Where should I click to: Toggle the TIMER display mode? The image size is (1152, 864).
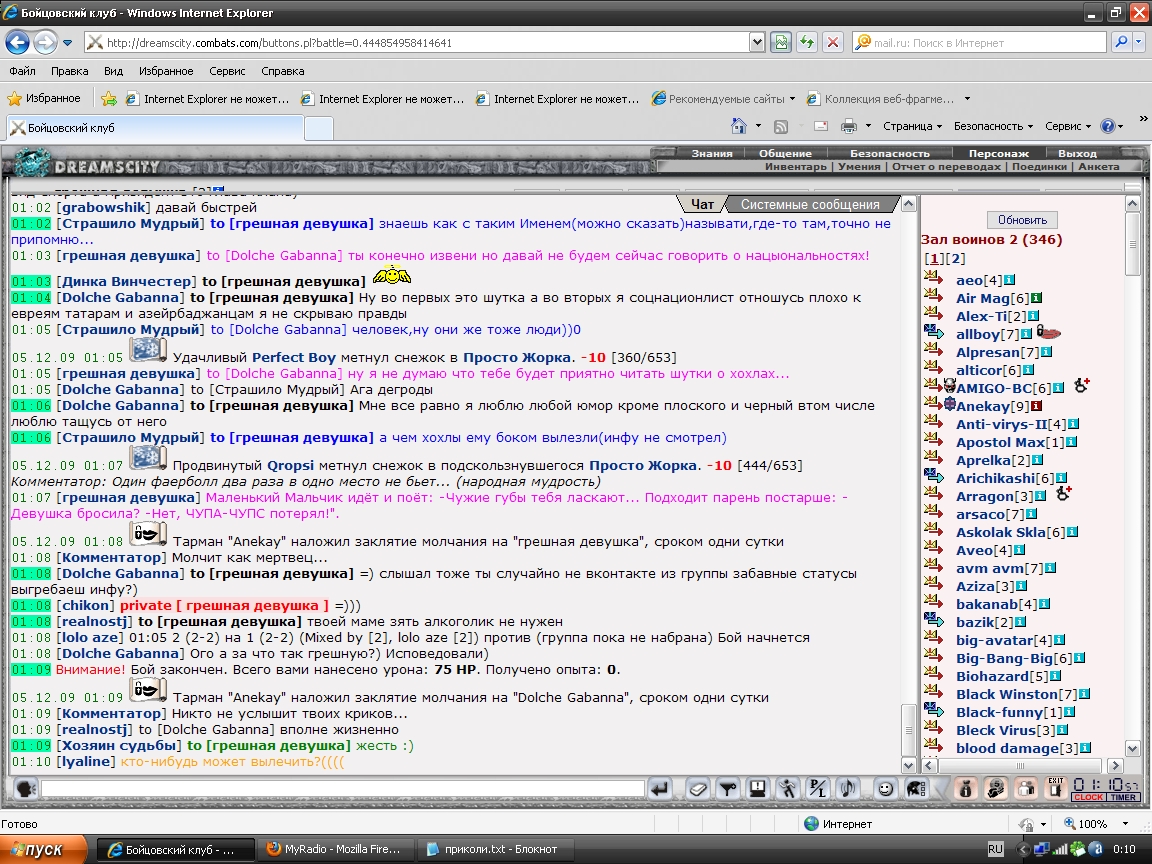pos(1123,797)
